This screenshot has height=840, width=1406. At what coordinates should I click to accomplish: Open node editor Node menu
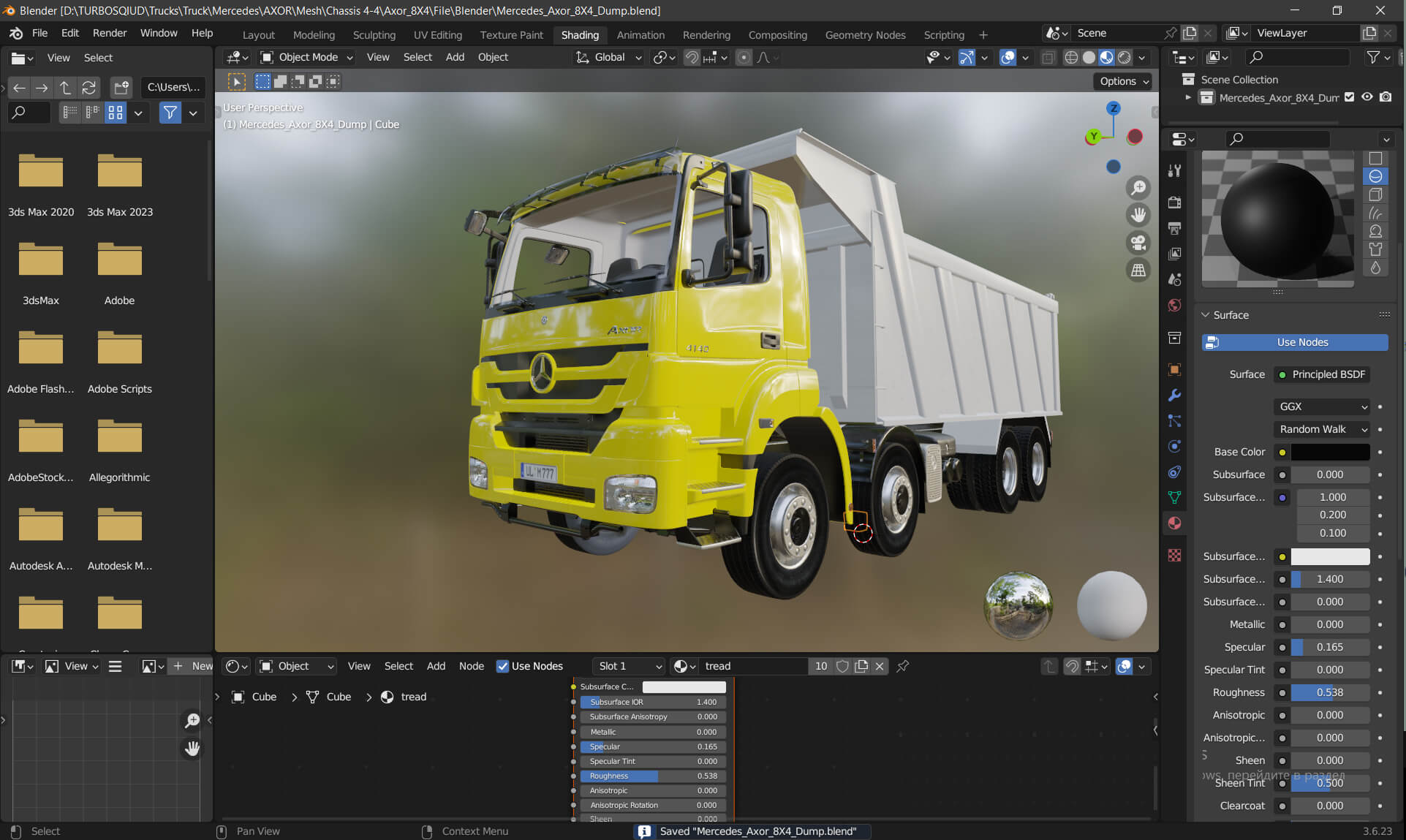[x=471, y=666]
